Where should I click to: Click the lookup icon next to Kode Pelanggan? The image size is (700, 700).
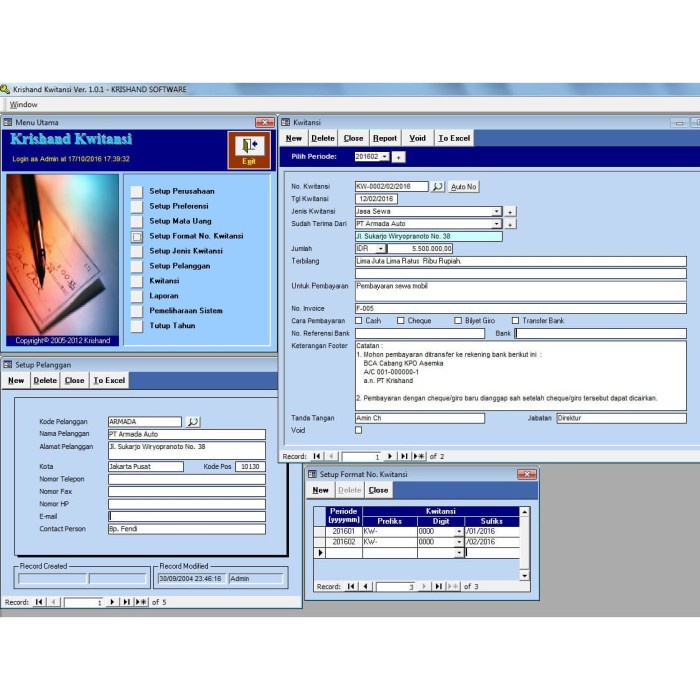pyautogui.click(x=193, y=422)
